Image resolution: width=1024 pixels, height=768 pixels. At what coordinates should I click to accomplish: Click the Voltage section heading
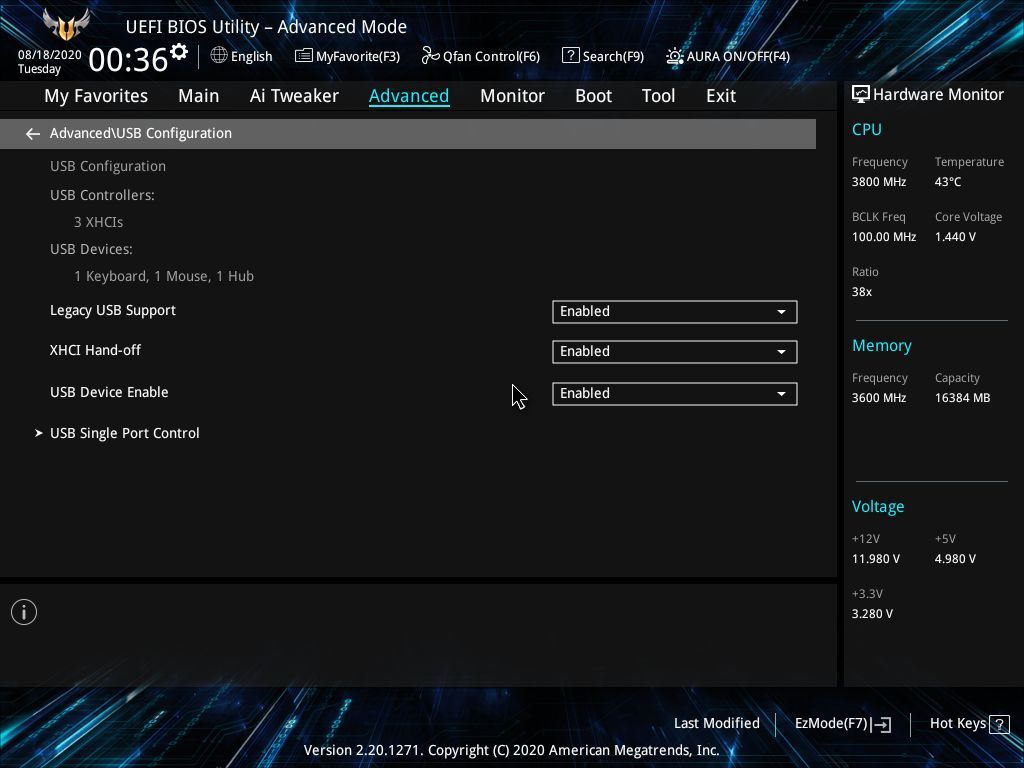point(878,506)
